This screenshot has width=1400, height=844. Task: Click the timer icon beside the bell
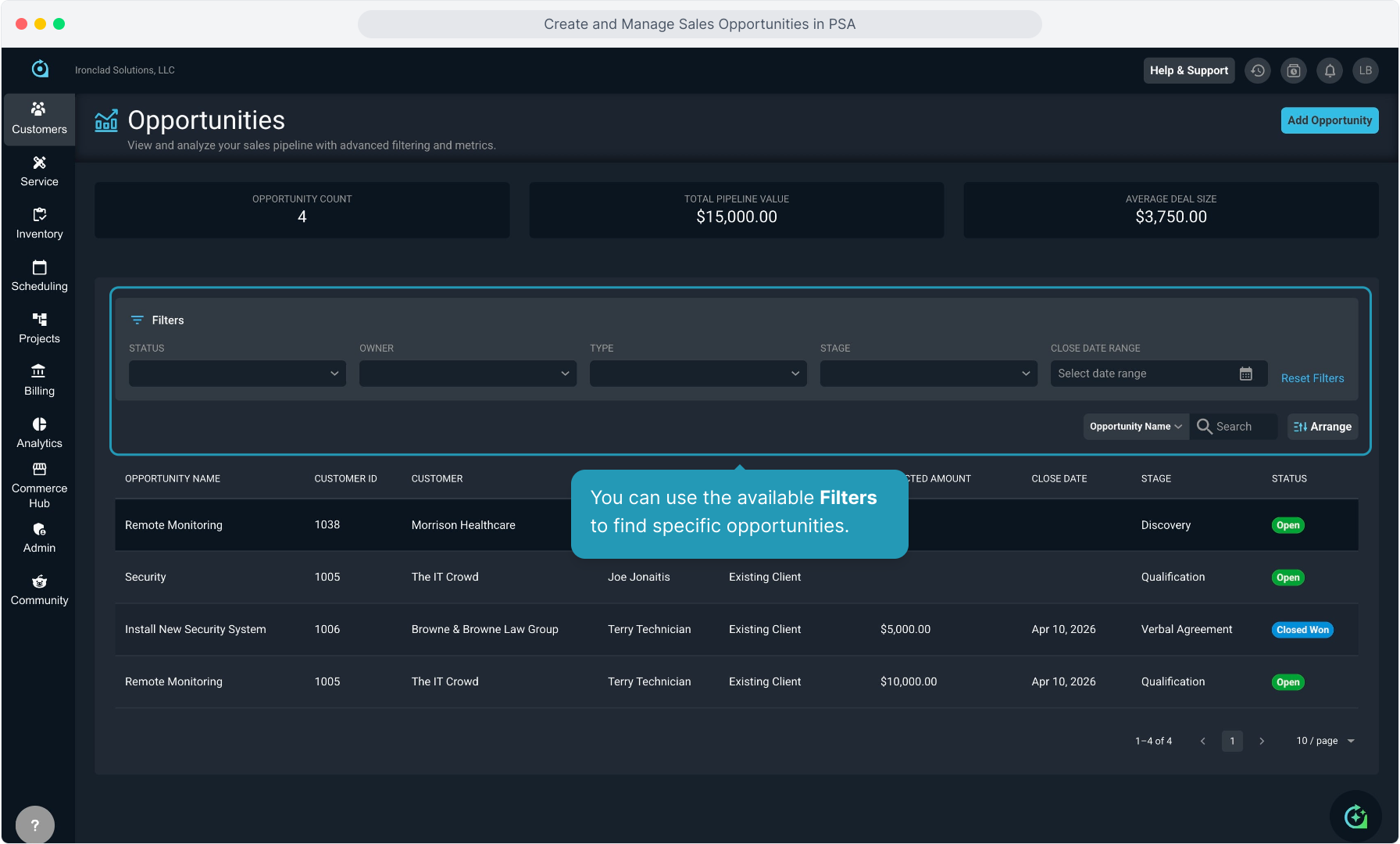(1294, 70)
